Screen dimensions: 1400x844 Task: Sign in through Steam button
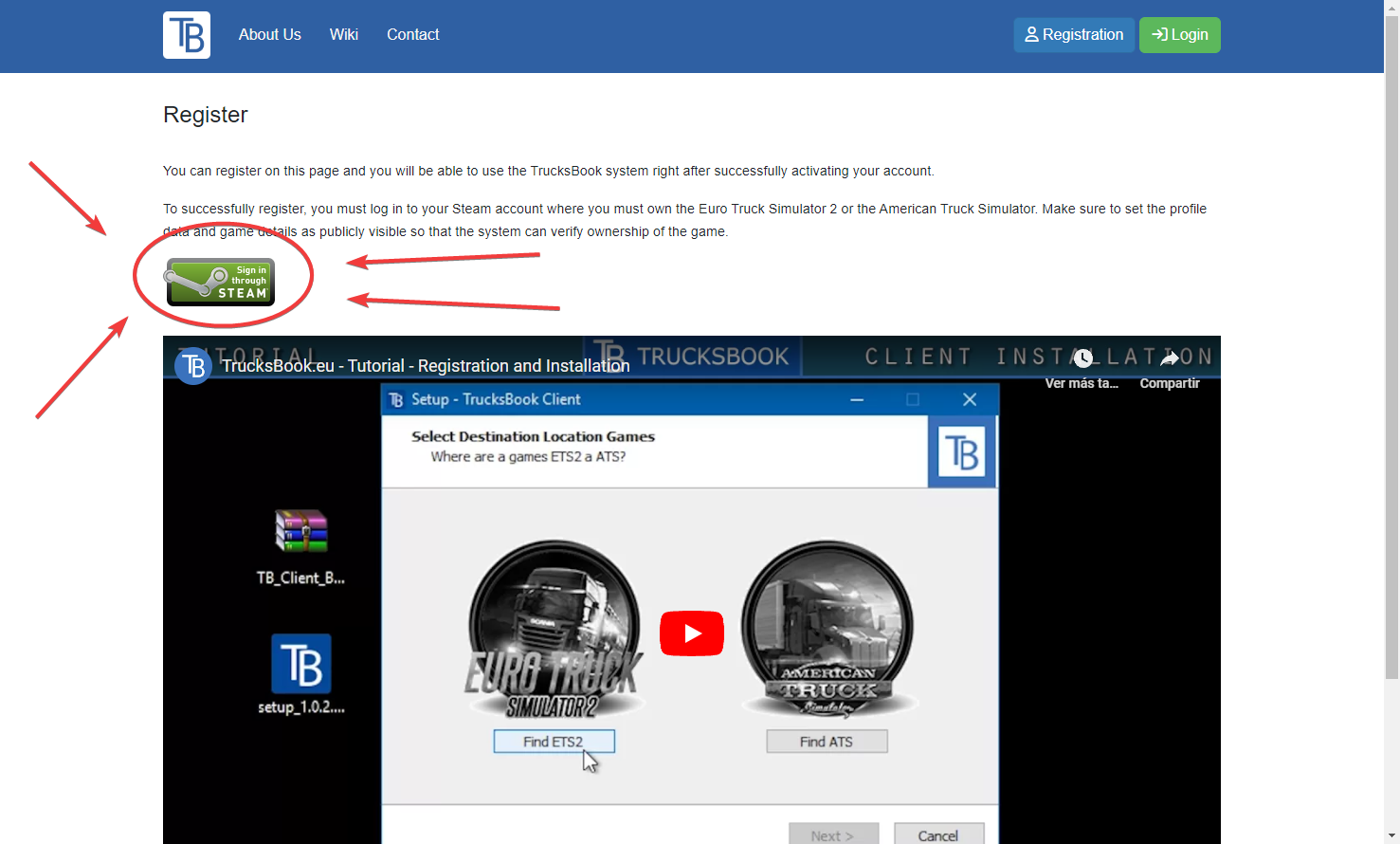[x=221, y=282]
